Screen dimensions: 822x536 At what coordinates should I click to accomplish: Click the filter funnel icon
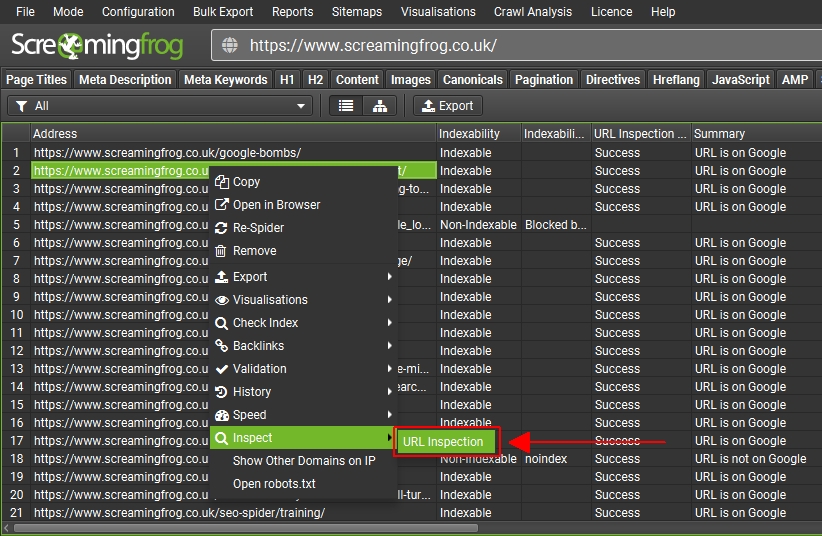coord(21,106)
